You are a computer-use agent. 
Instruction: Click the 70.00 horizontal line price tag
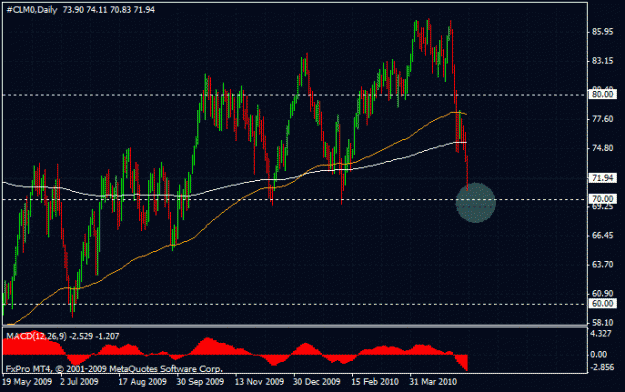[x=603, y=199]
